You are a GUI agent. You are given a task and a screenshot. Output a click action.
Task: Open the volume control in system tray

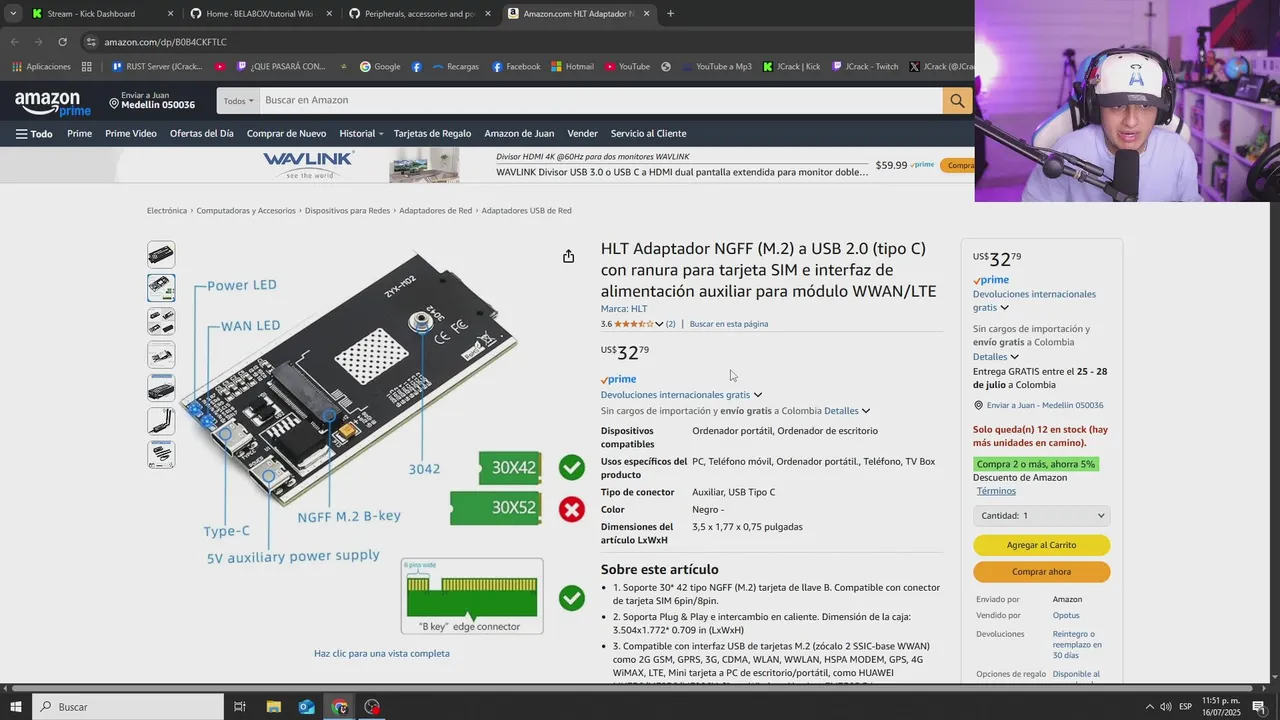pos(1165,707)
